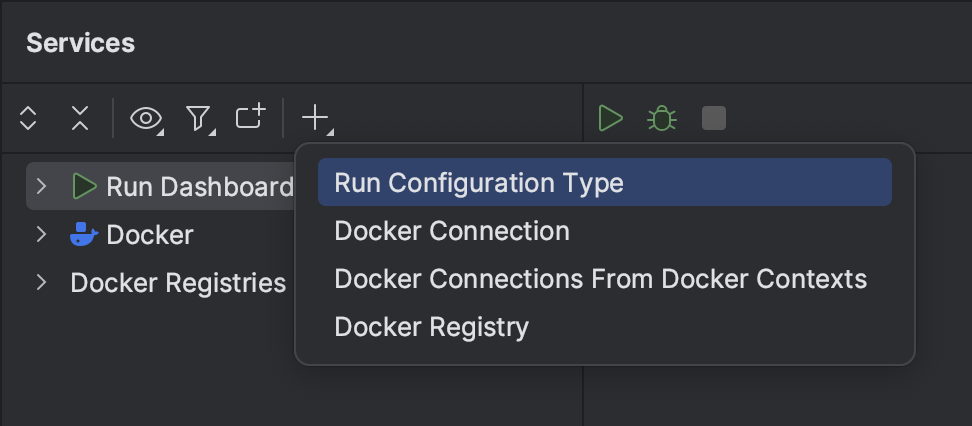
Task: Open the View Options eye icon
Action: click(x=146, y=119)
